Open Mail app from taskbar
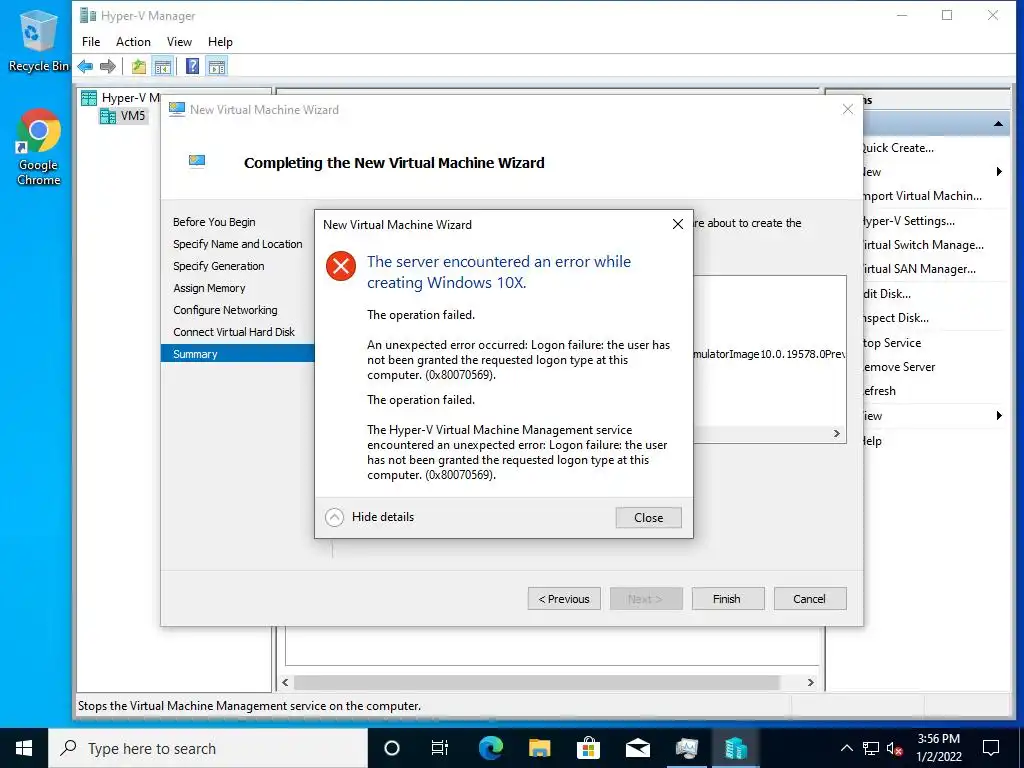The height and width of the screenshot is (768, 1024). pos(637,748)
